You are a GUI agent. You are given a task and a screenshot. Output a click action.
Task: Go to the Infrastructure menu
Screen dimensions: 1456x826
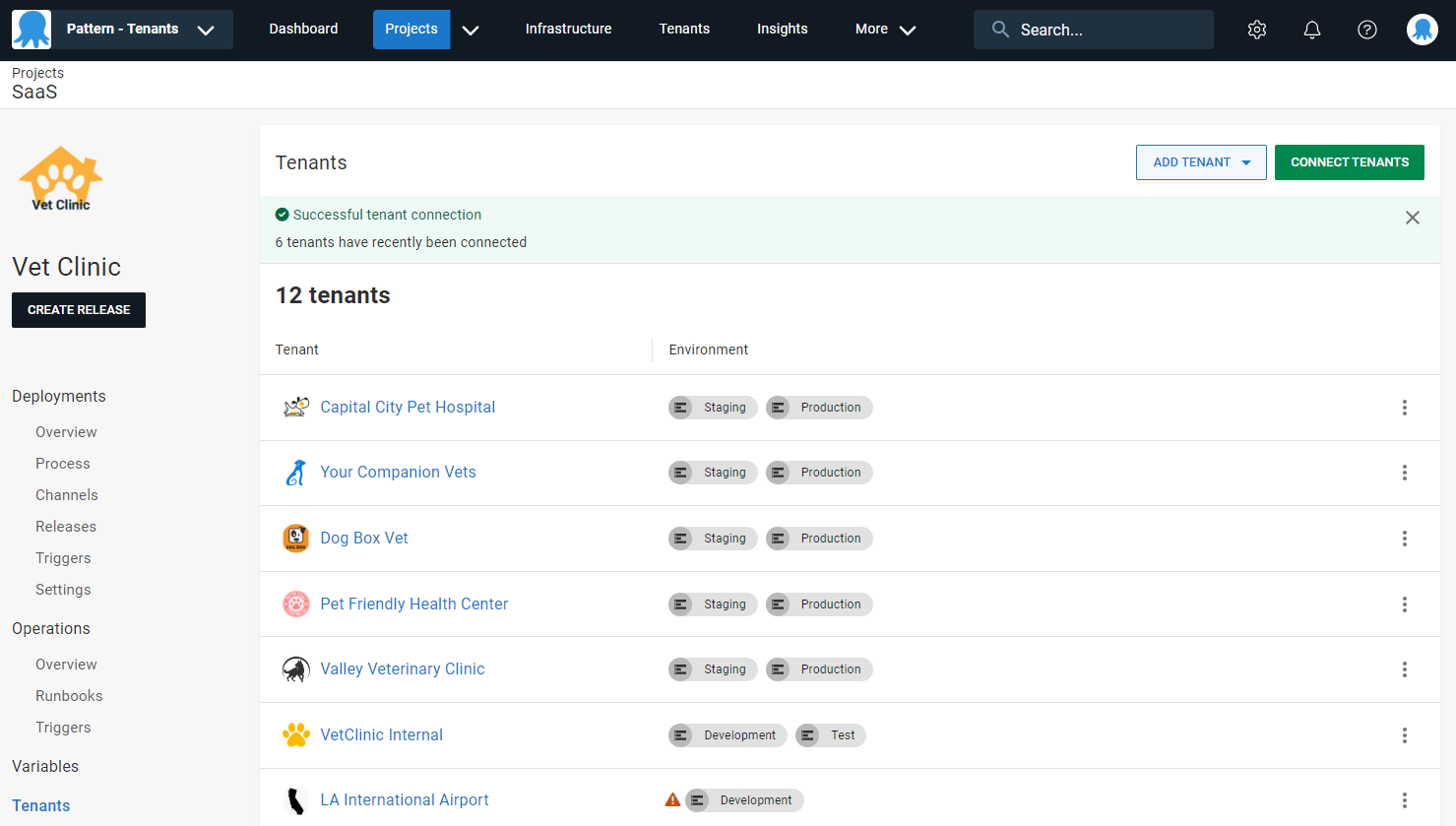[x=568, y=30]
